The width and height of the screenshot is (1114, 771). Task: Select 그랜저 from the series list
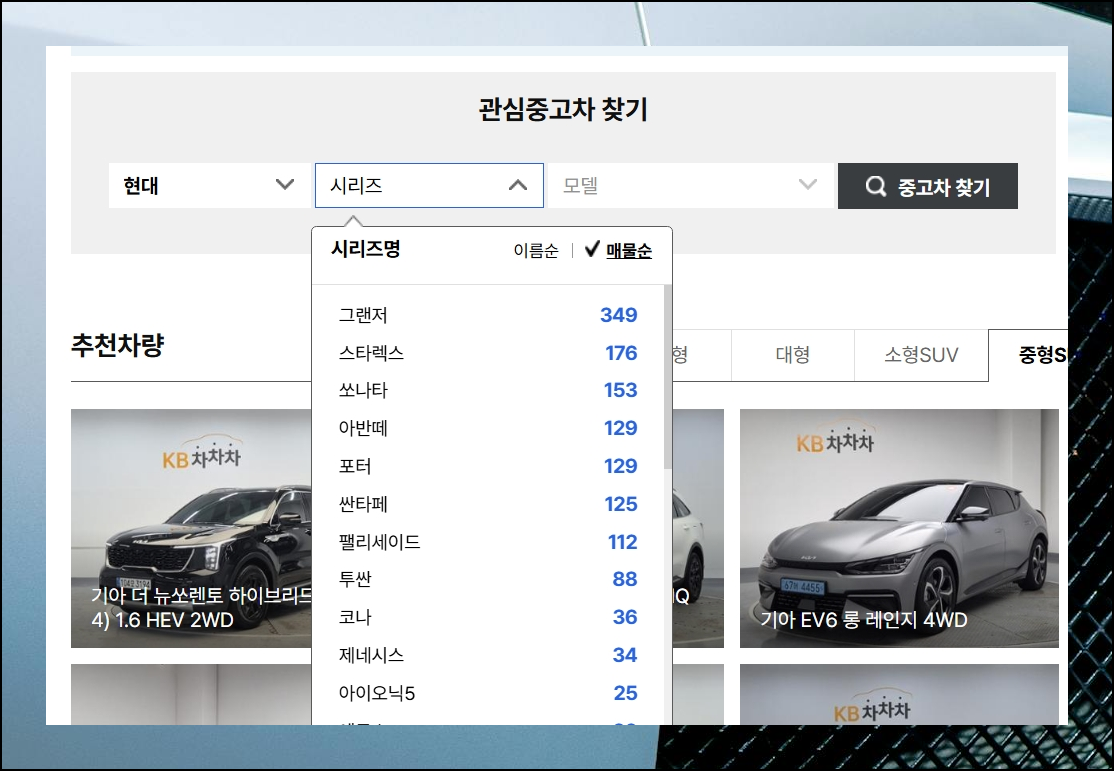click(x=487, y=315)
